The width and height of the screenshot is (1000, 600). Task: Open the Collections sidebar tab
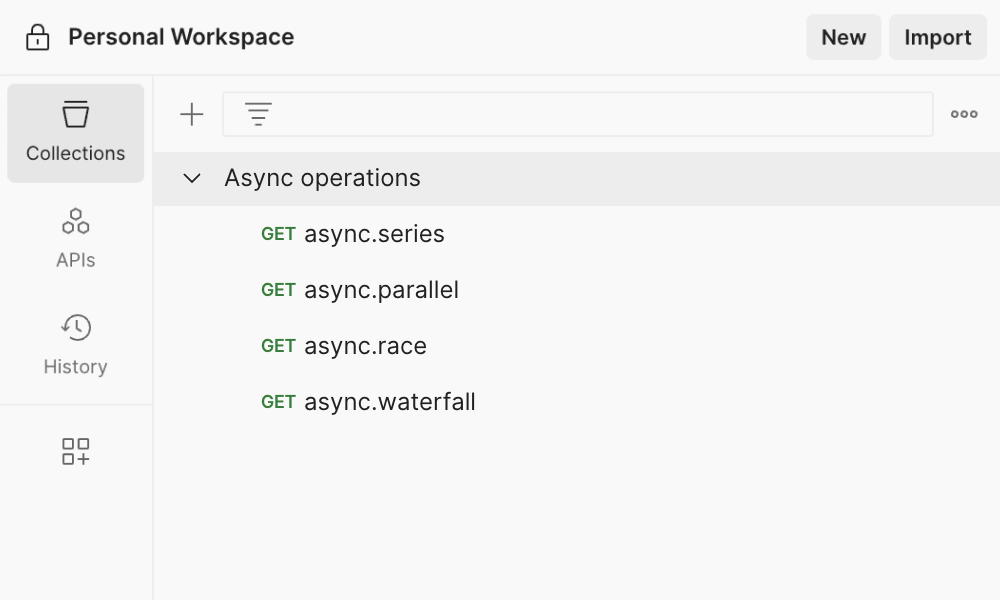click(76, 133)
